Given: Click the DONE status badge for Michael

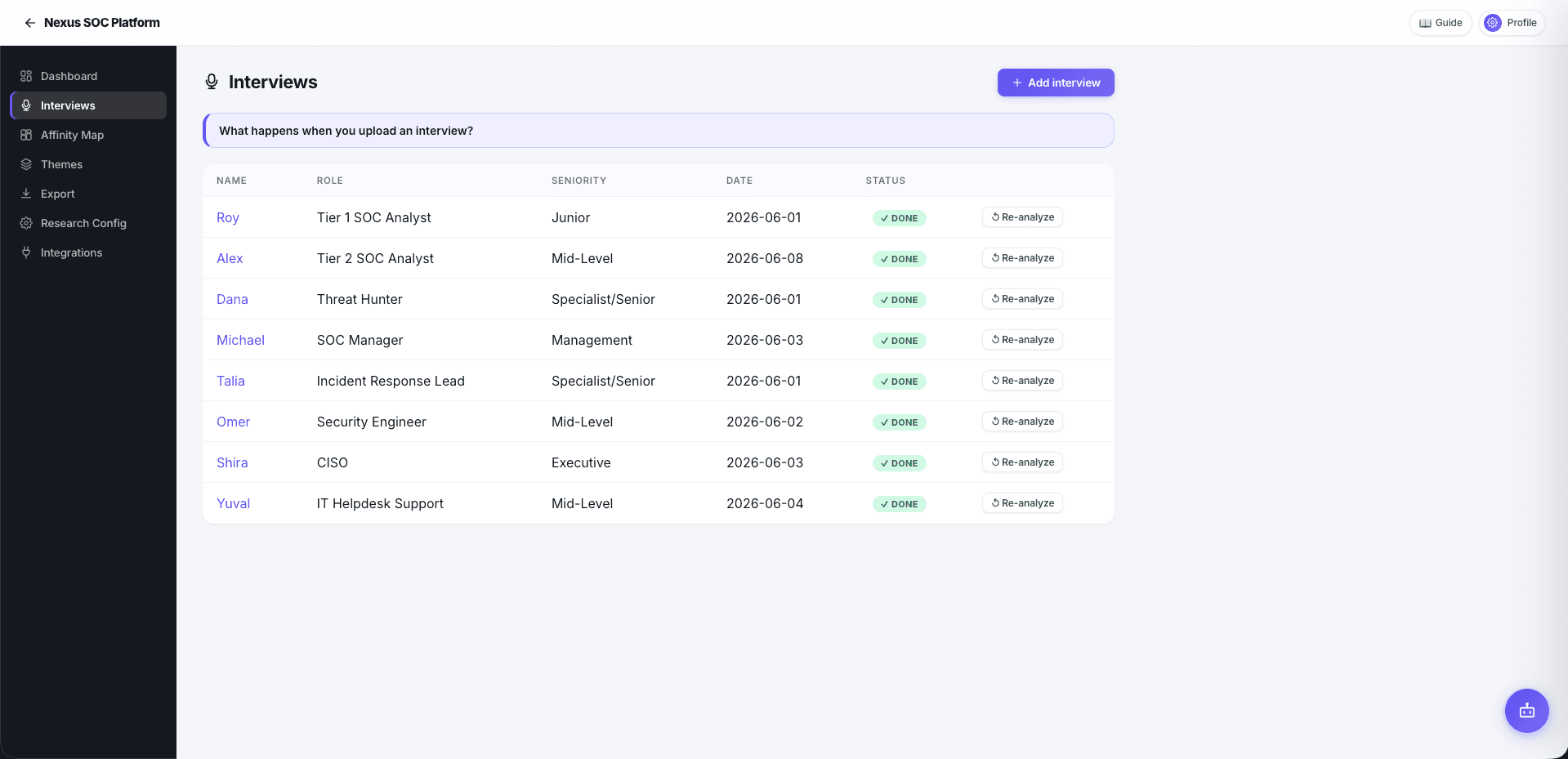Looking at the screenshot, I should click(899, 341).
